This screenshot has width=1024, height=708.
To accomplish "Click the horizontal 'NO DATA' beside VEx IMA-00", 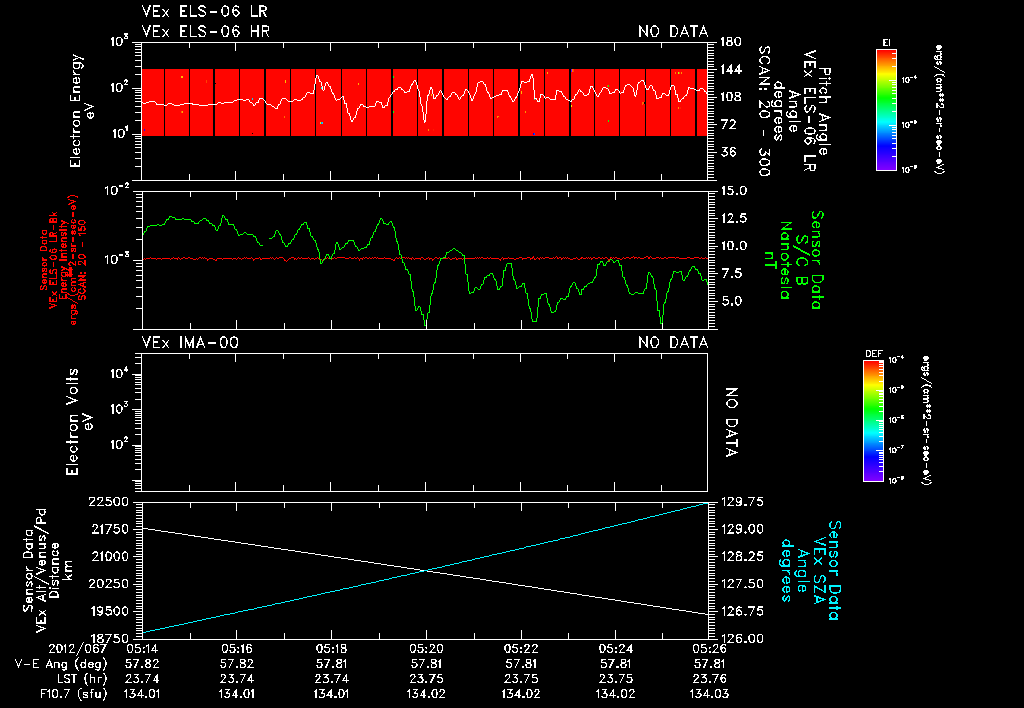I will coord(673,342).
